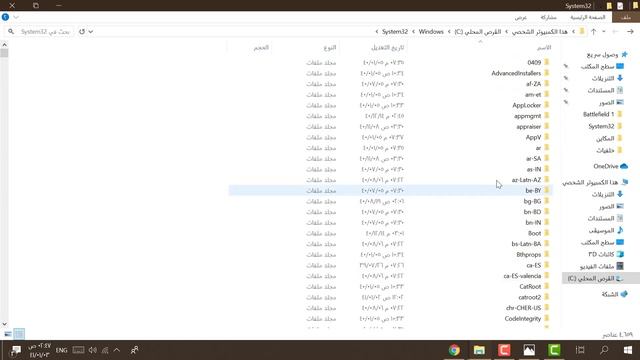The height and width of the screenshot is (360, 640).
Task: Open the الصفحة الرئيسية ribbon tab
Action: (x=588, y=17)
